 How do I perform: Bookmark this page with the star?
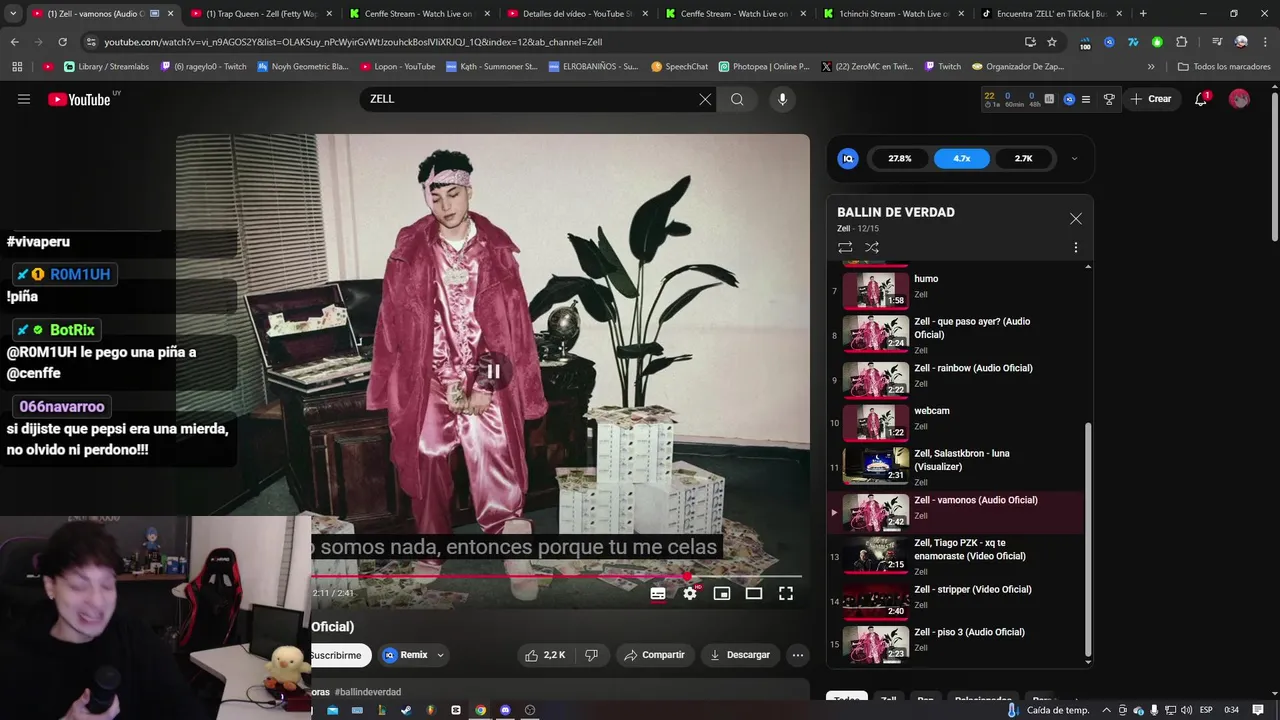1052,42
